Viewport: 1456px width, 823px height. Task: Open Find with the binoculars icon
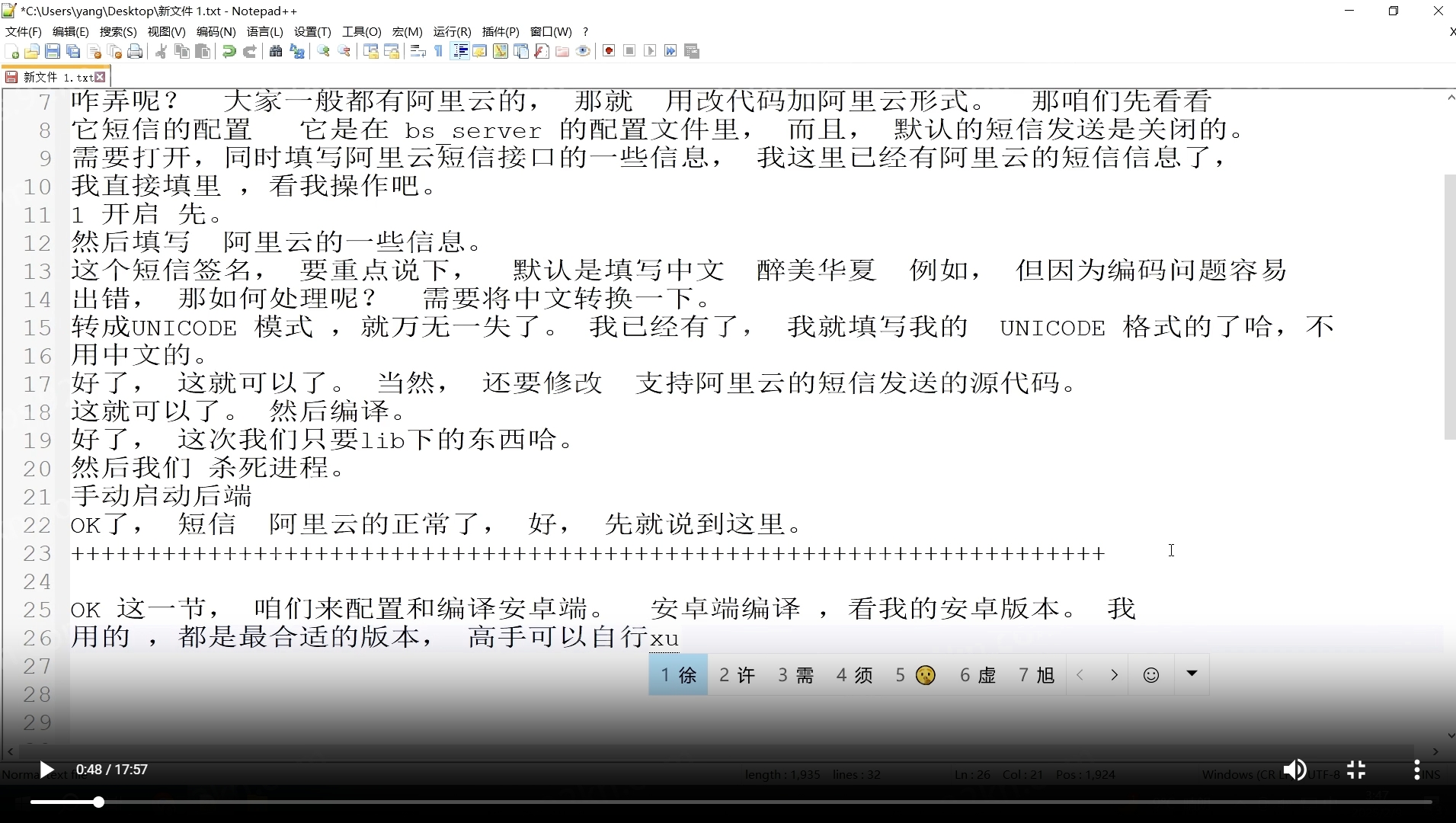coord(276,51)
